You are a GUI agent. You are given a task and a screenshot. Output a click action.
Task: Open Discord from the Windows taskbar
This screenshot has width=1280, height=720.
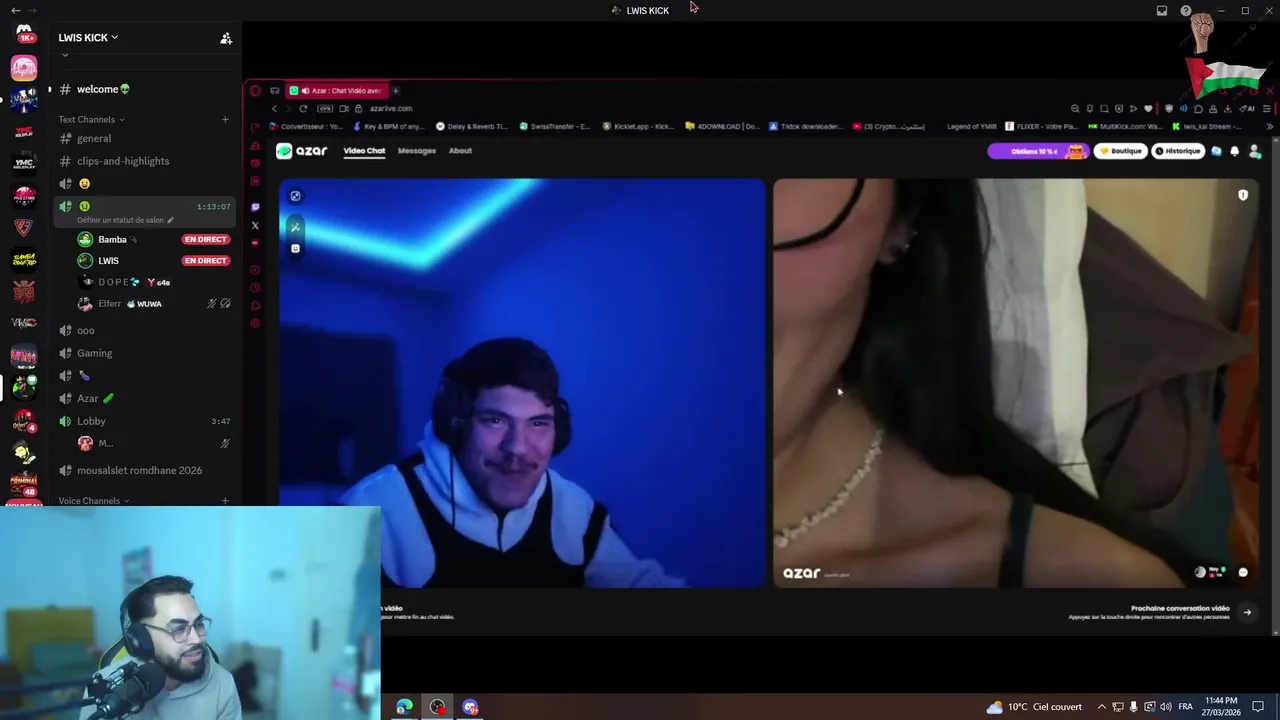[x=470, y=707]
